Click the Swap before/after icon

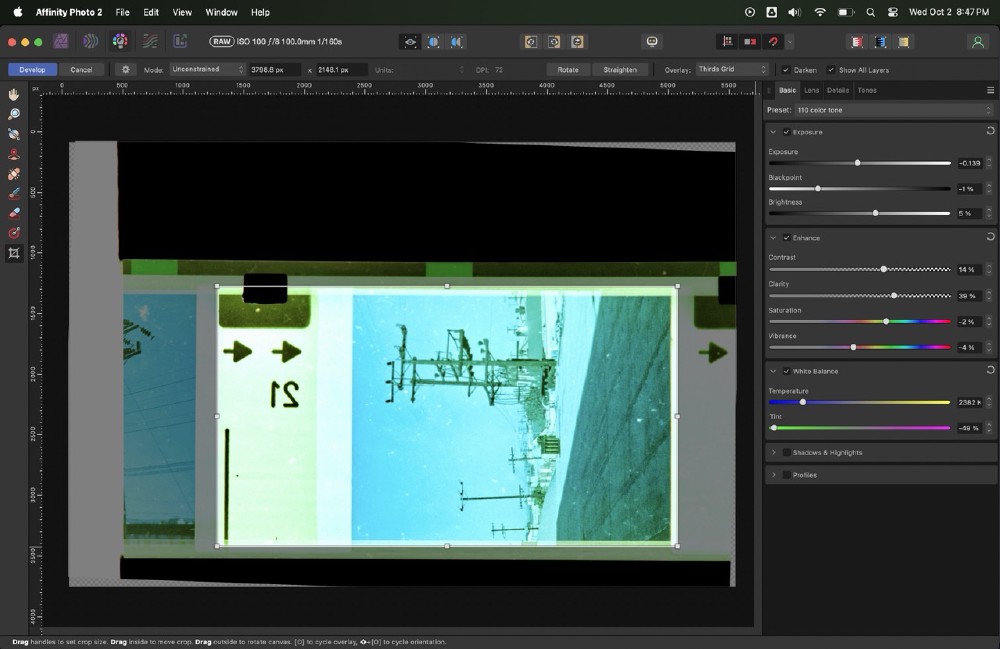tap(577, 42)
